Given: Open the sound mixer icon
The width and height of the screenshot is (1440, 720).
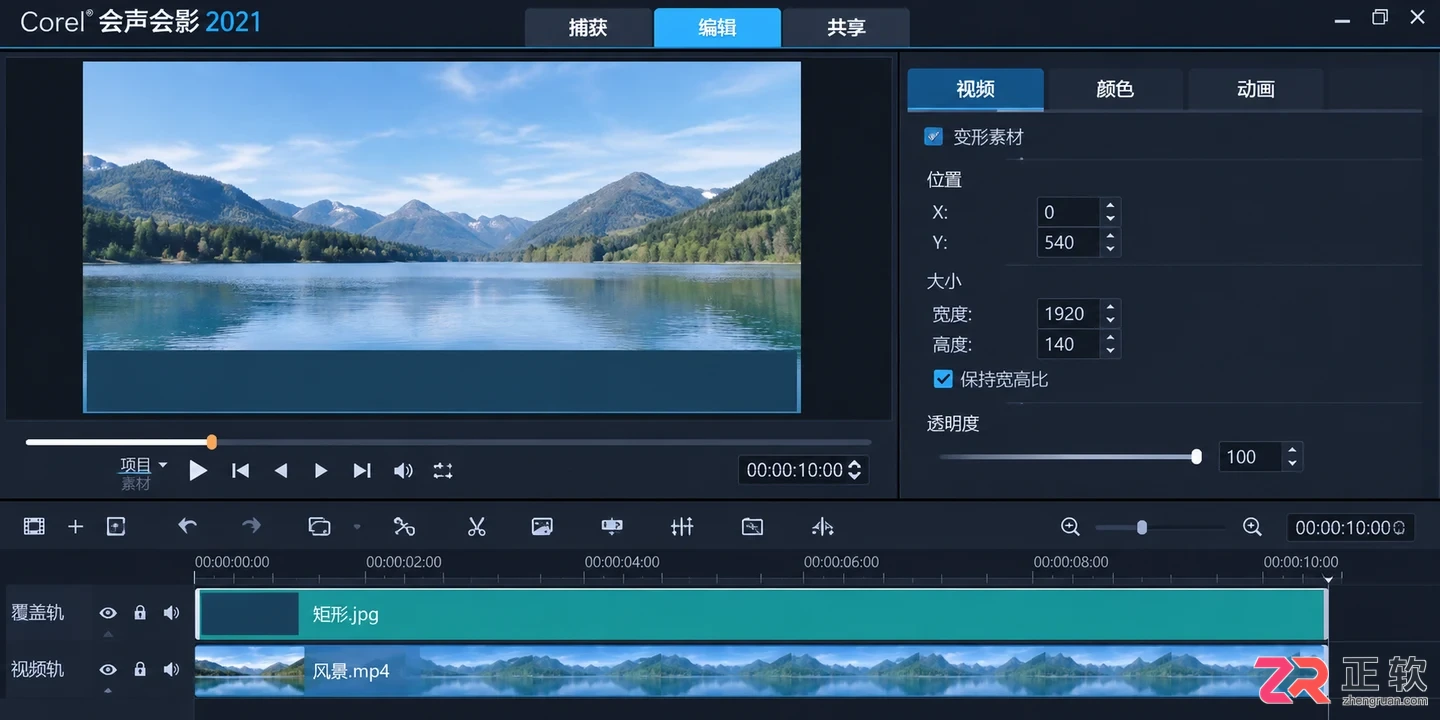Looking at the screenshot, I should (x=682, y=527).
